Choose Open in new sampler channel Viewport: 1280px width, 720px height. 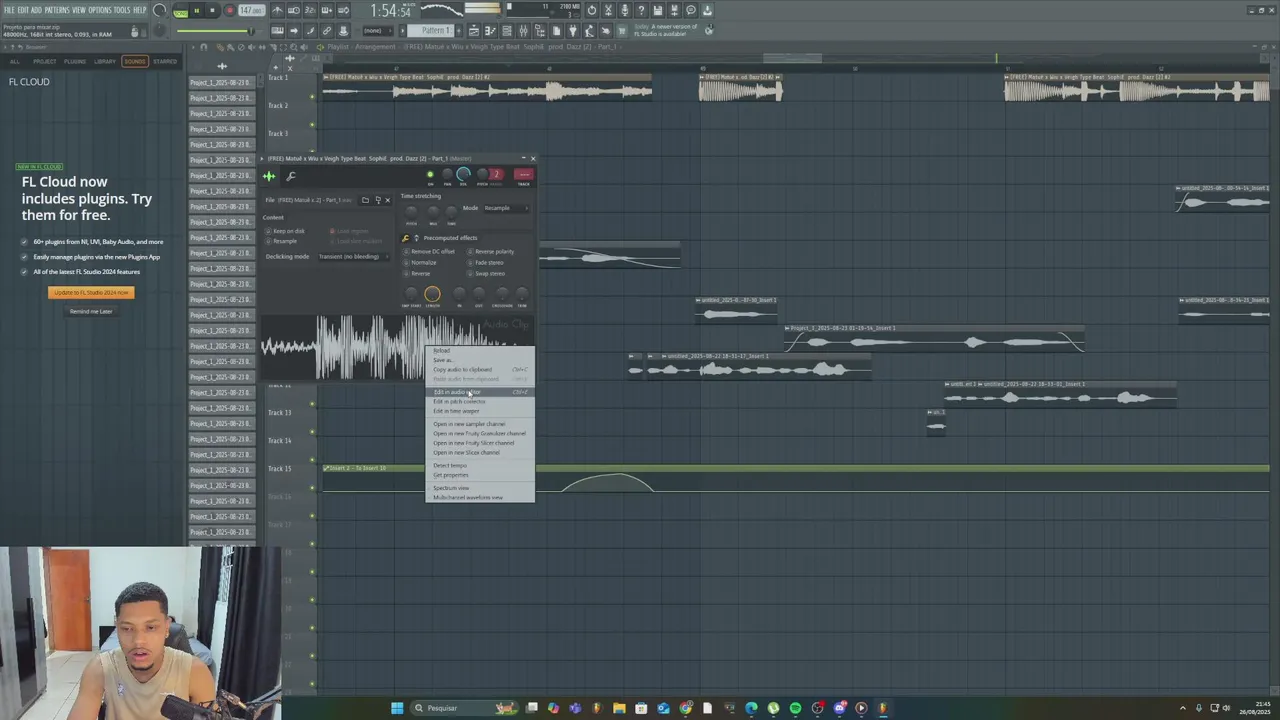pyautogui.click(x=480, y=424)
